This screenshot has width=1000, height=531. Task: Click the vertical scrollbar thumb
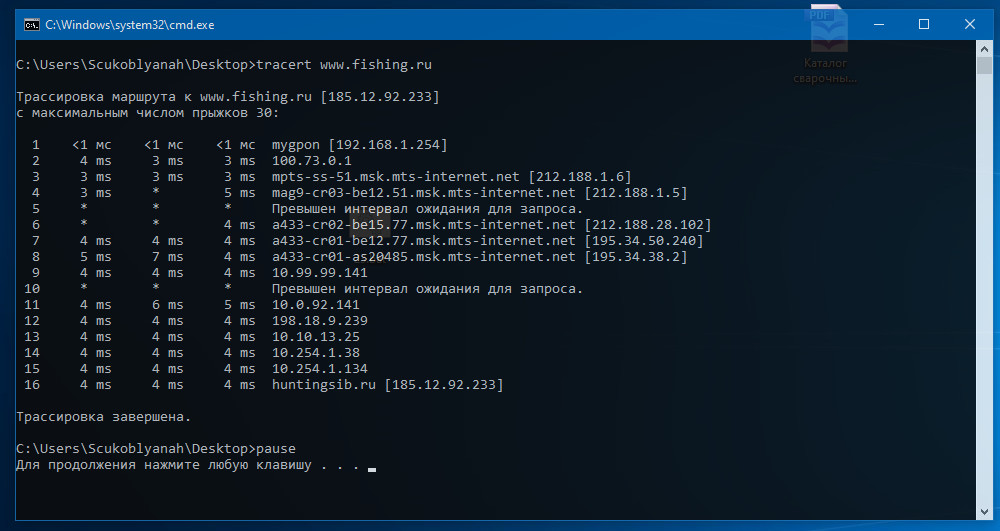(984, 67)
